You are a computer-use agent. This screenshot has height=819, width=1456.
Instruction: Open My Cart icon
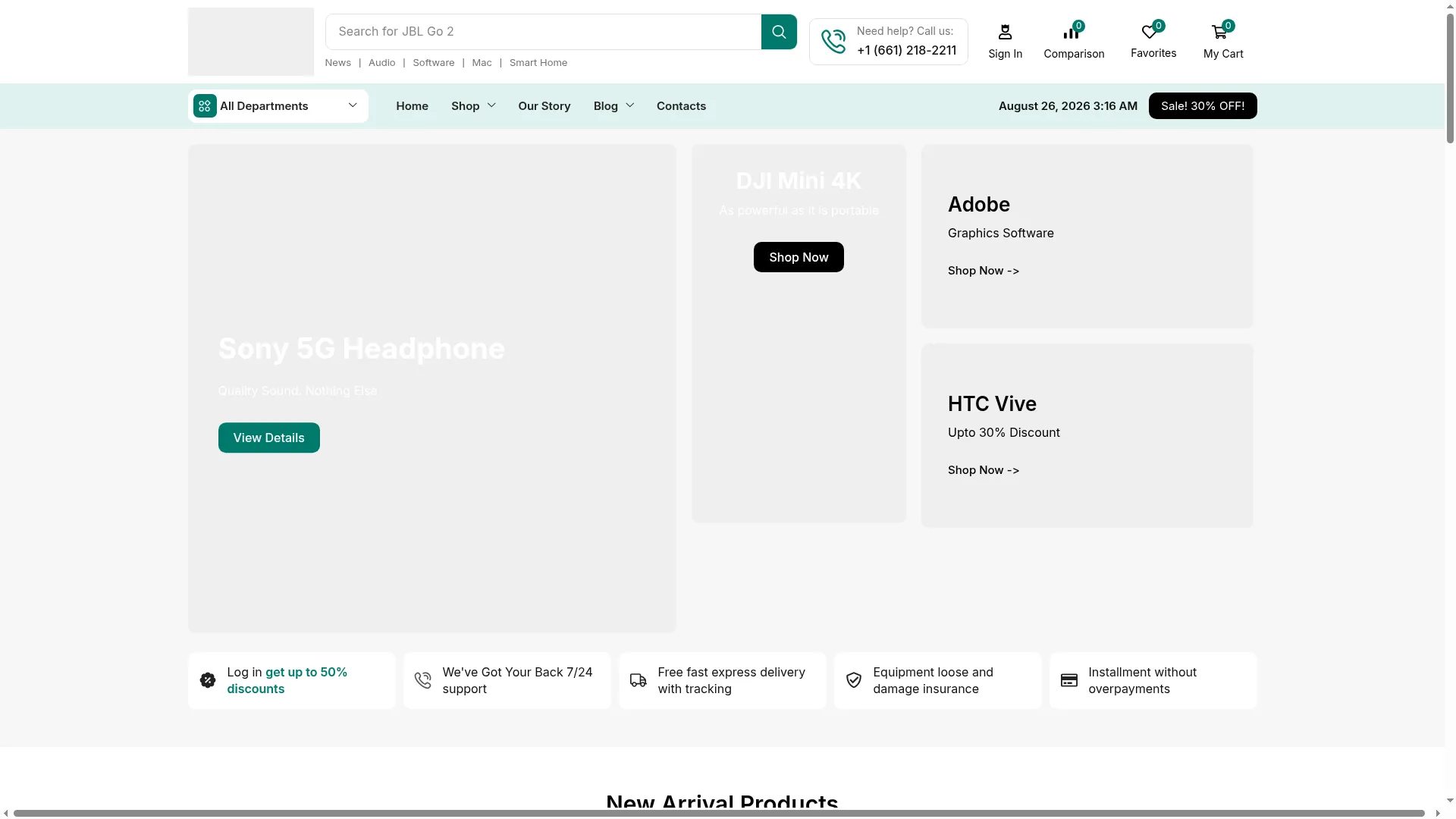[1219, 32]
